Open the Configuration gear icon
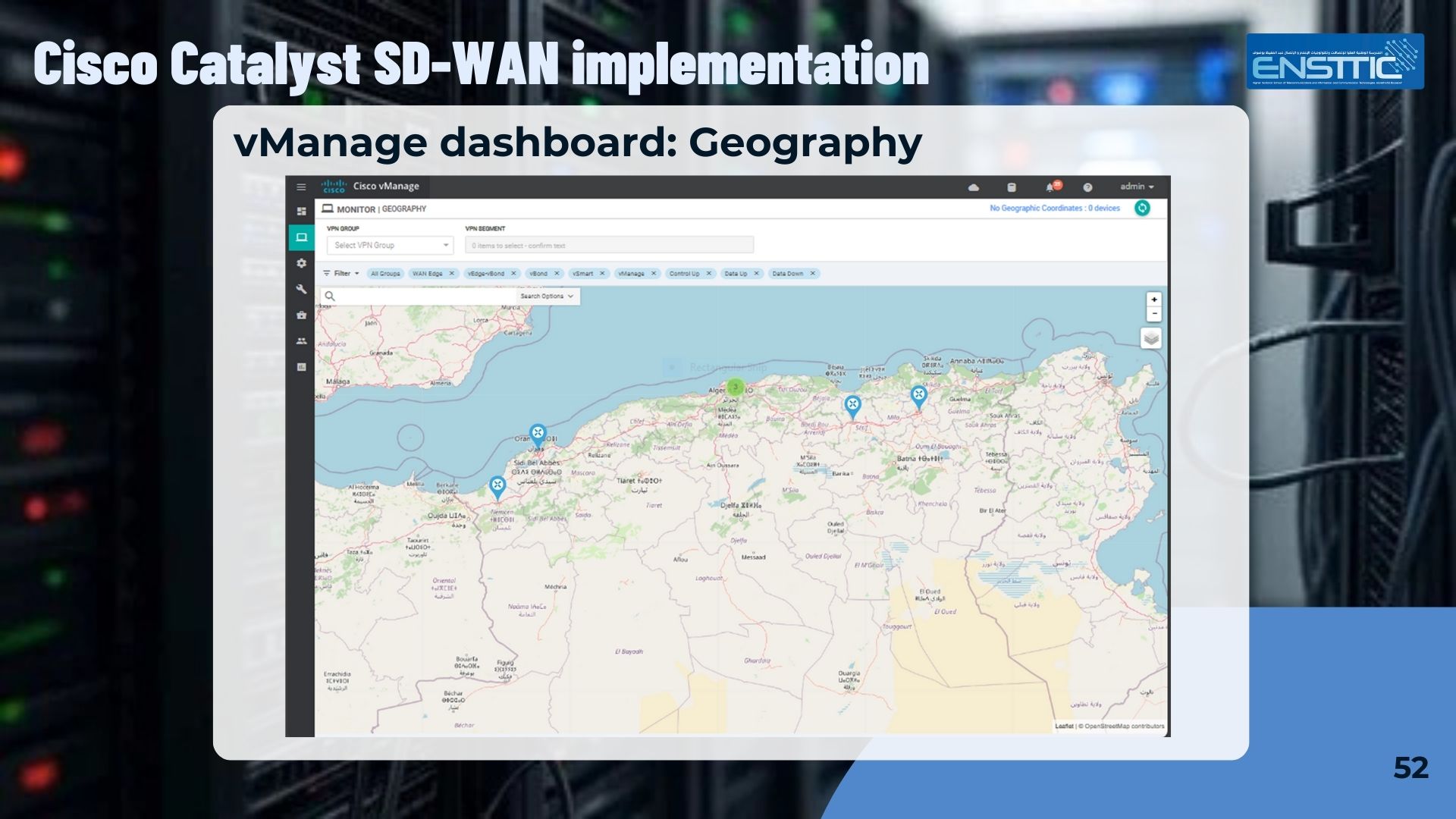The height and width of the screenshot is (819, 1456). tap(301, 262)
